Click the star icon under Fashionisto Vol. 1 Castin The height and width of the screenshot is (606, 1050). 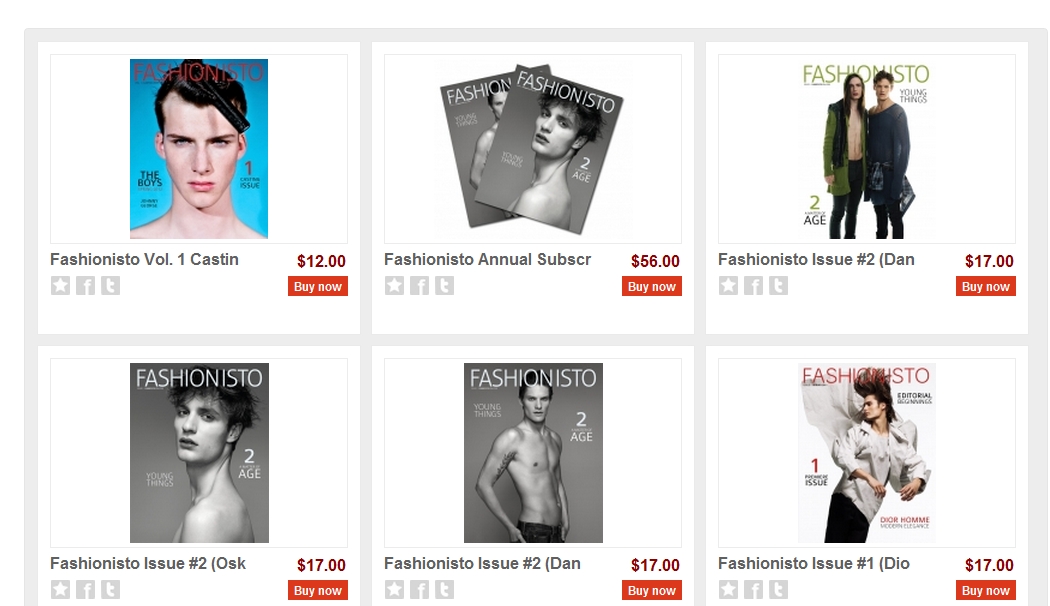pyautogui.click(x=60, y=286)
